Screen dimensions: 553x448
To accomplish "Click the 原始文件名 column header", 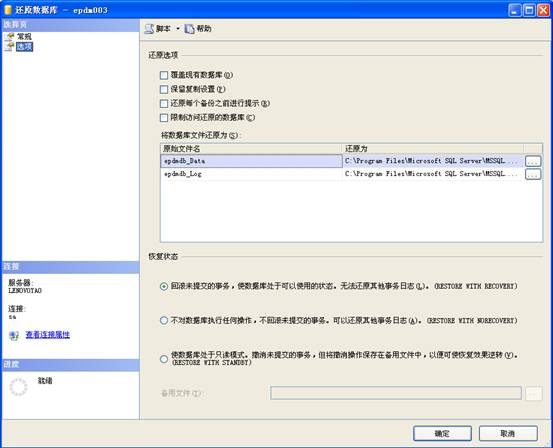I will 251,149.
